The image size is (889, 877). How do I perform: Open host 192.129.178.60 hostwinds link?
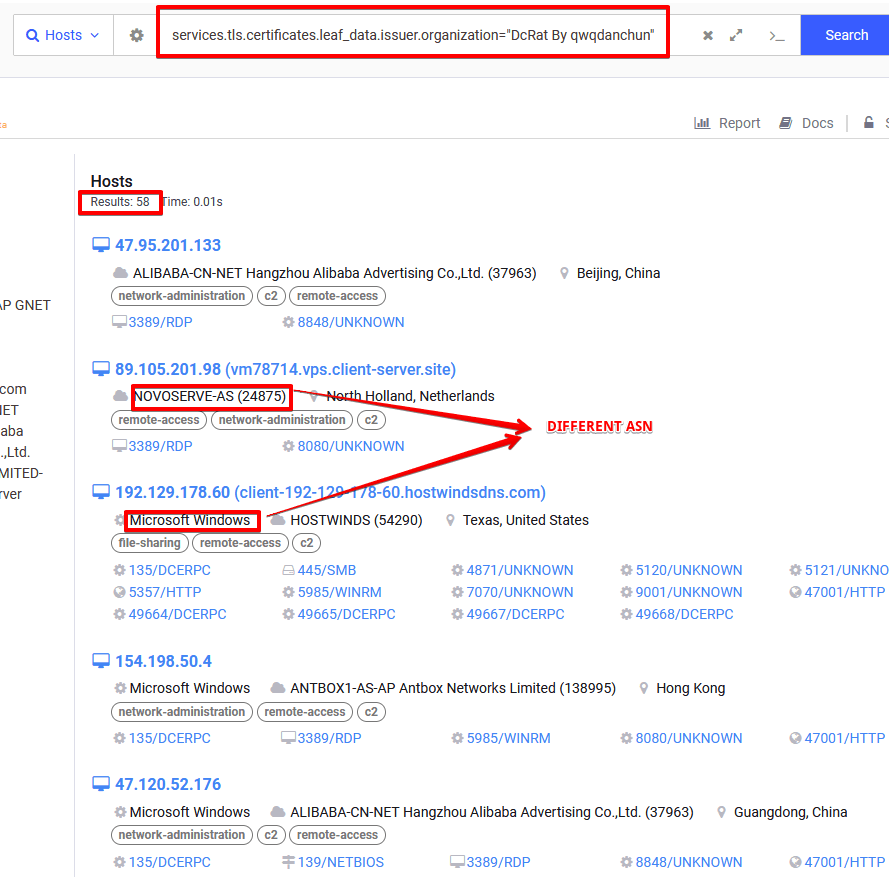pyautogui.click(x=330, y=492)
